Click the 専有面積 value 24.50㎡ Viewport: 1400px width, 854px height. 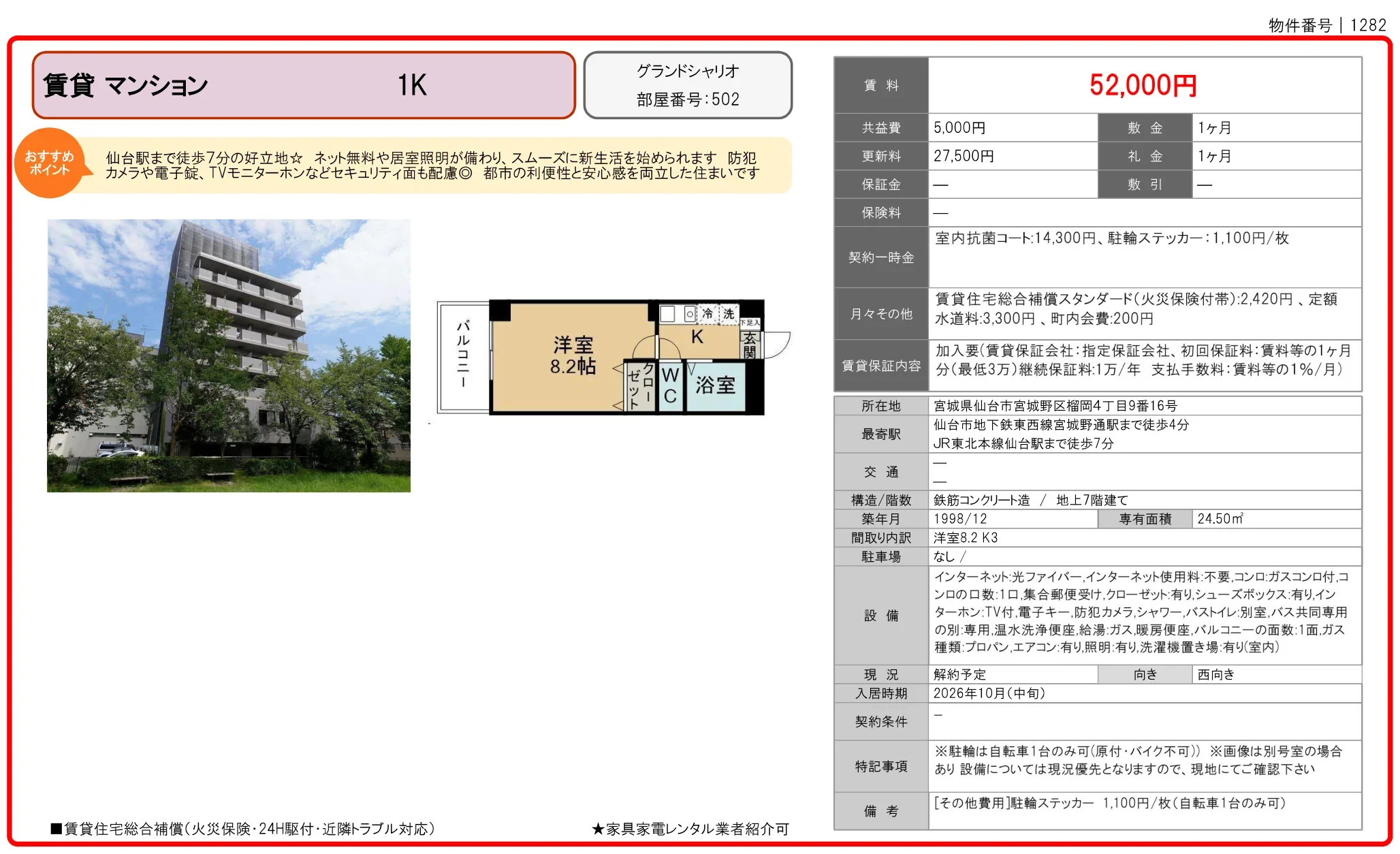click(x=1220, y=519)
